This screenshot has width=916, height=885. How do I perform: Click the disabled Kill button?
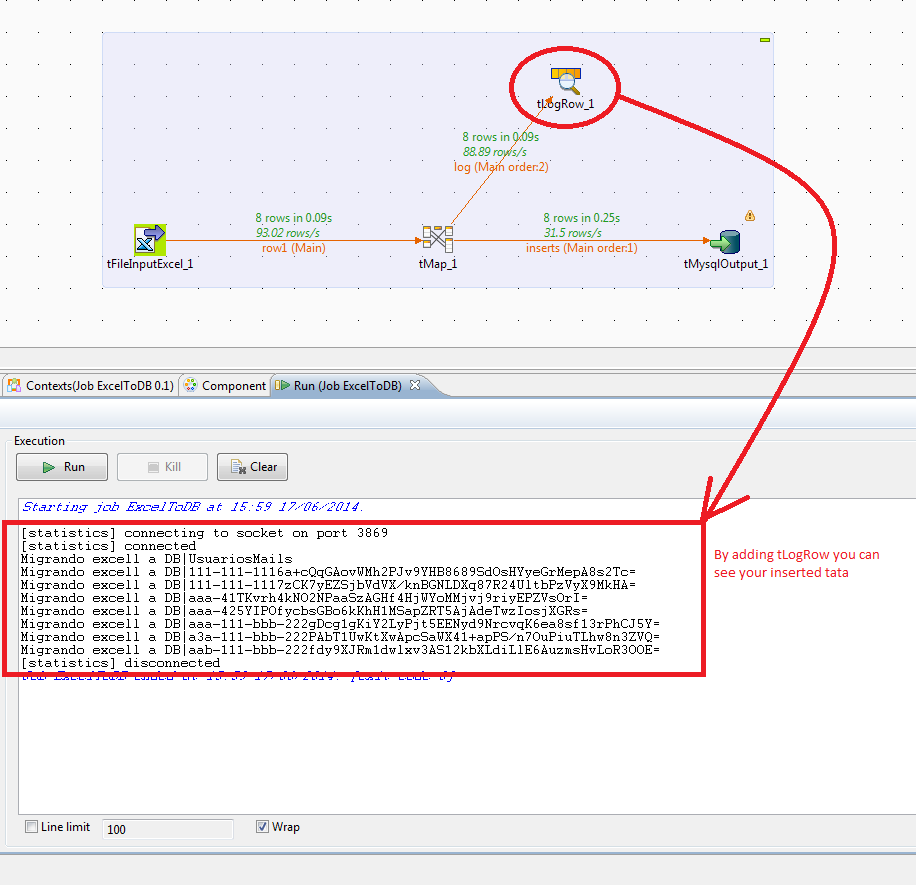162,467
